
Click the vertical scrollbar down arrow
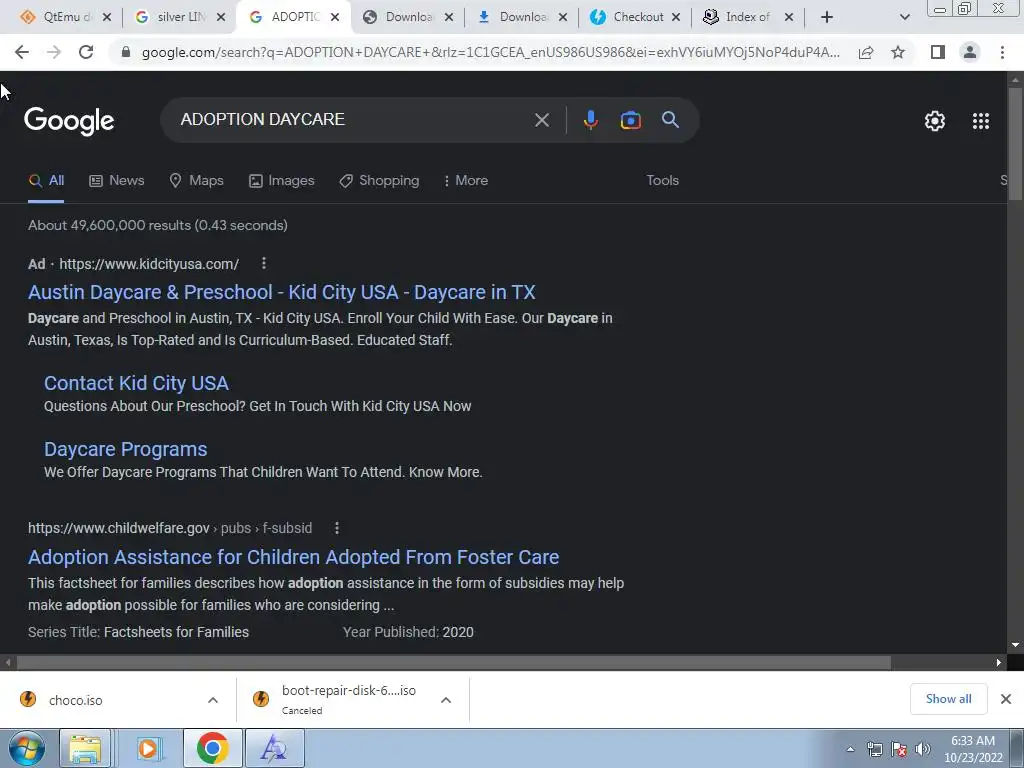[1015, 645]
